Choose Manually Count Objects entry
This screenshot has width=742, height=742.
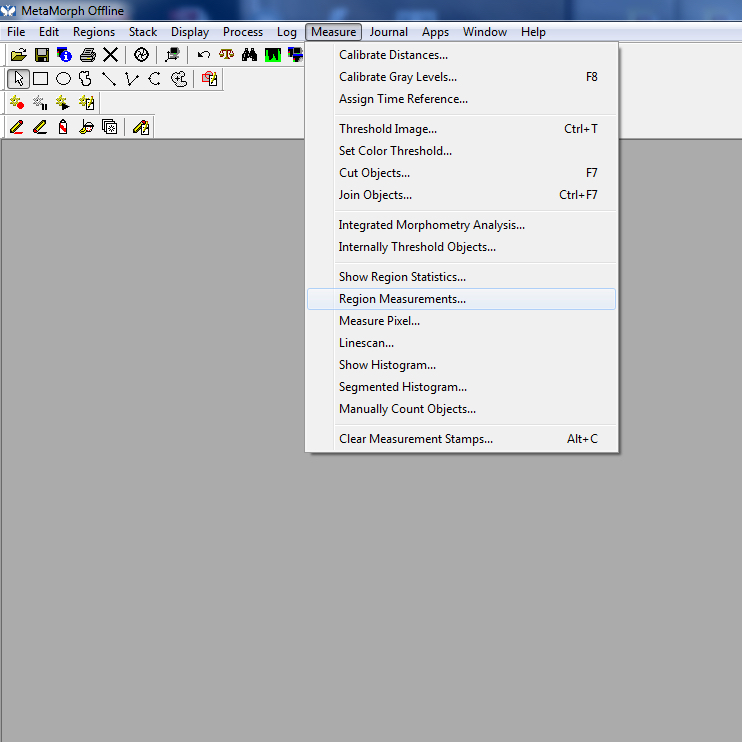461,409
